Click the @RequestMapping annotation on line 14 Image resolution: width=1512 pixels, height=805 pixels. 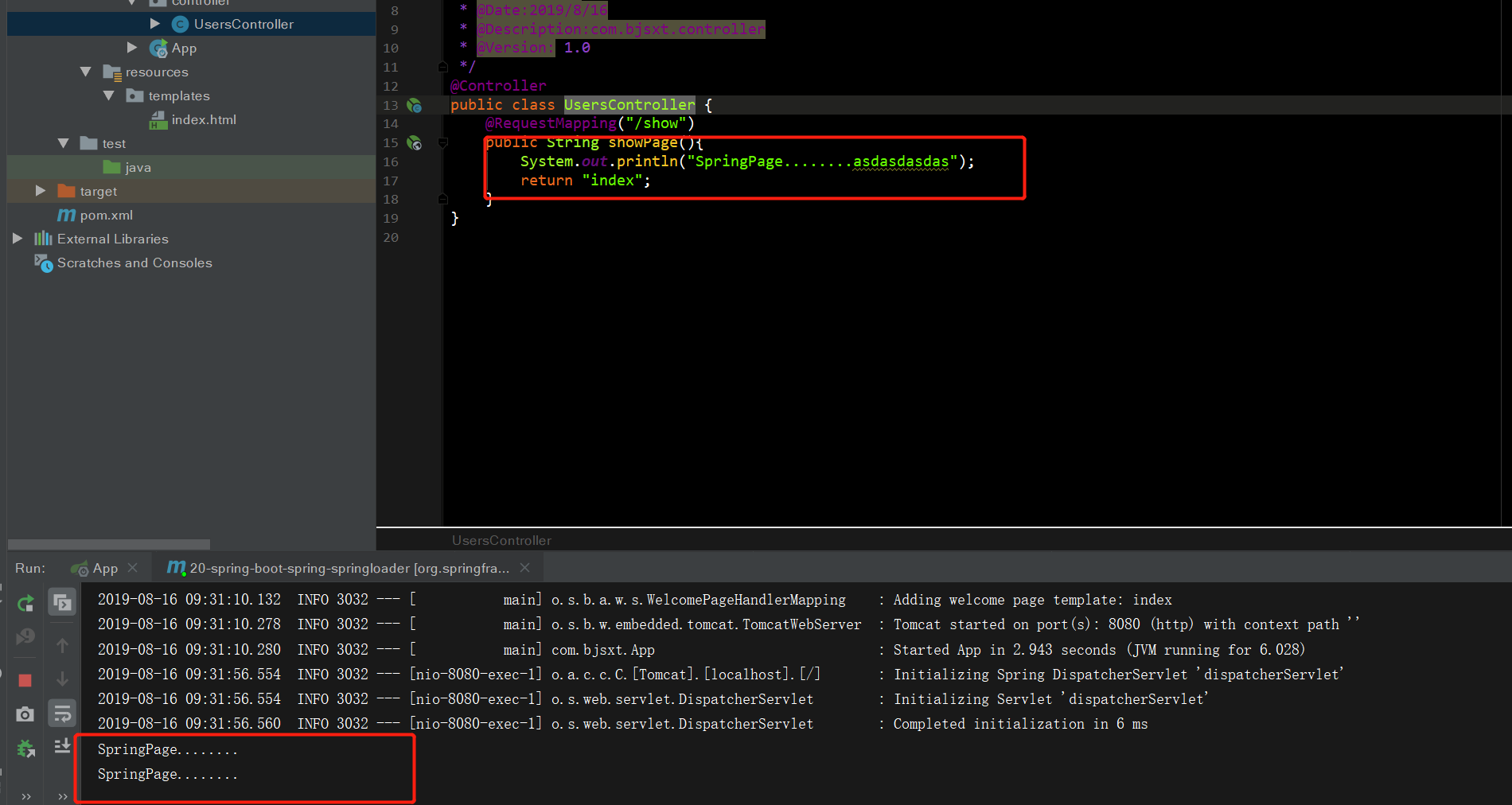pos(551,123)
